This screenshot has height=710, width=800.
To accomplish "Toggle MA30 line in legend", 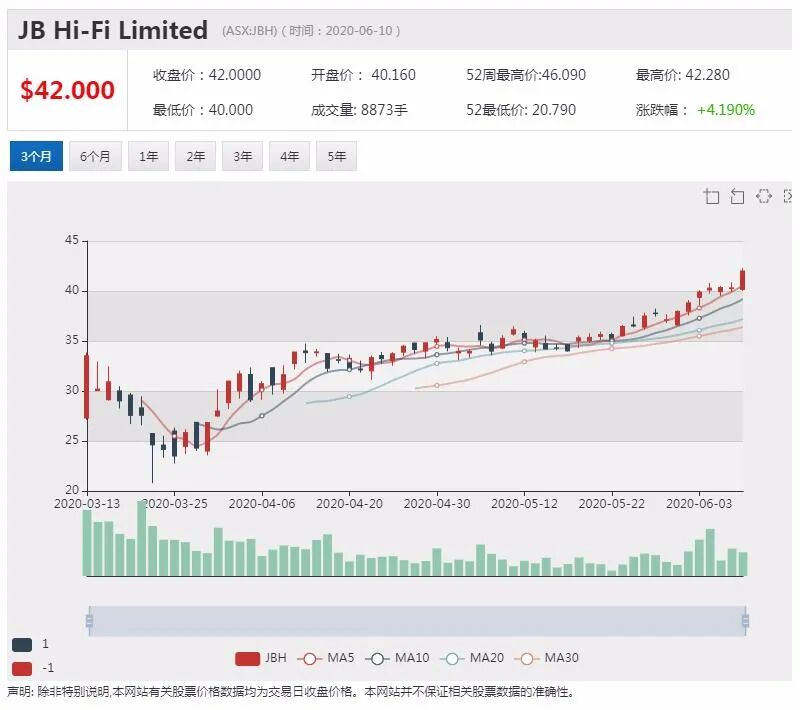I will pyautogui.click(x=547, y=658).
